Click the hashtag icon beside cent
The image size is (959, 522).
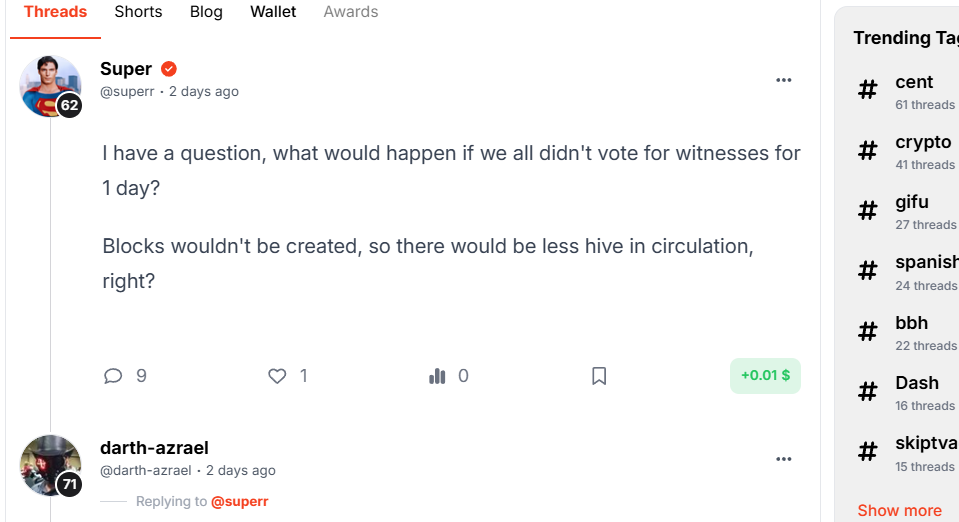(x=867, y=90)
